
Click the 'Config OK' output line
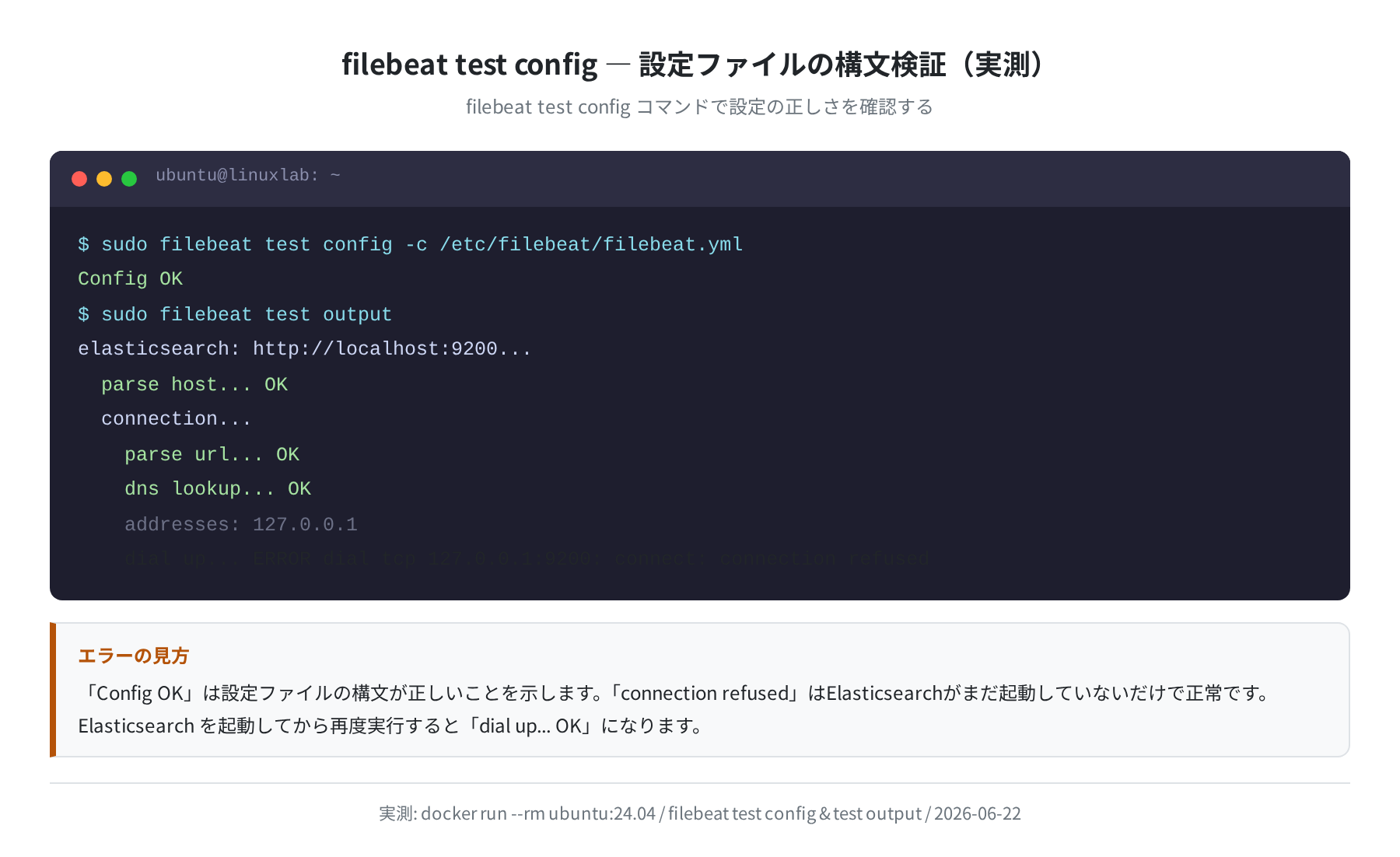tap(130, 278)
